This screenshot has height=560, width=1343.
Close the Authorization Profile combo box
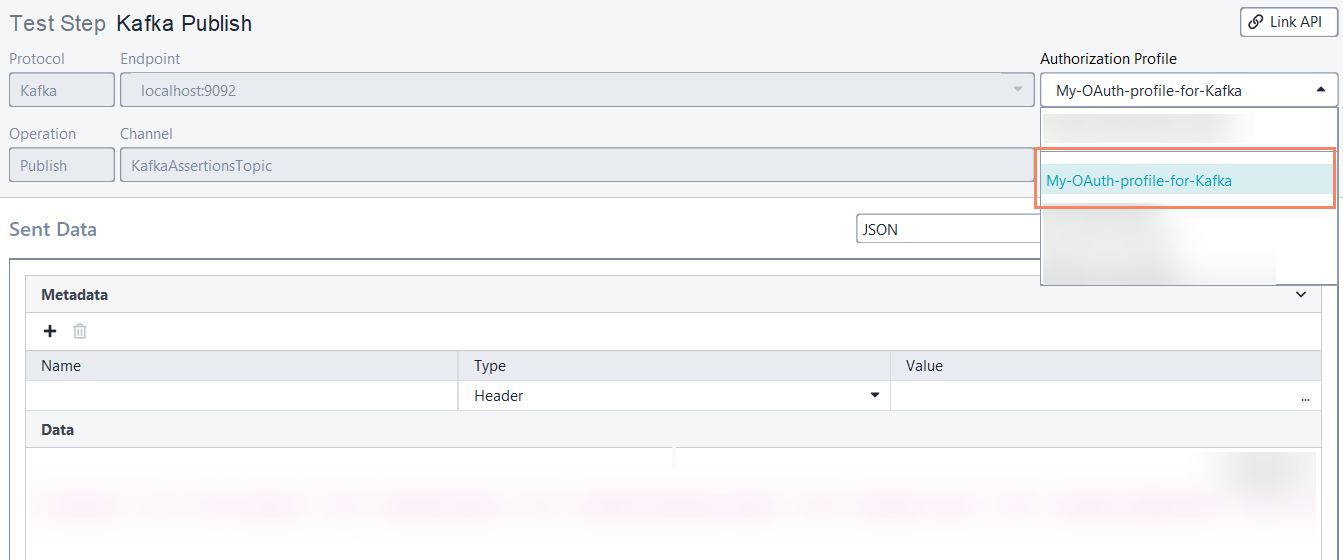click(x=1320, y=90)
